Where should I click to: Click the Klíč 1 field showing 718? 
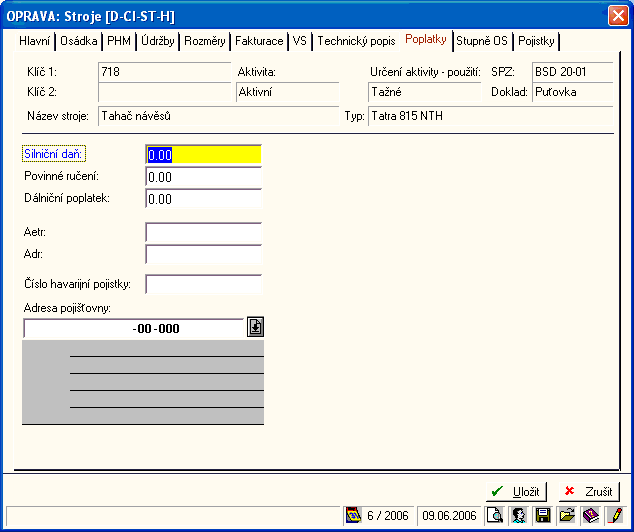(x=165, y=72)
